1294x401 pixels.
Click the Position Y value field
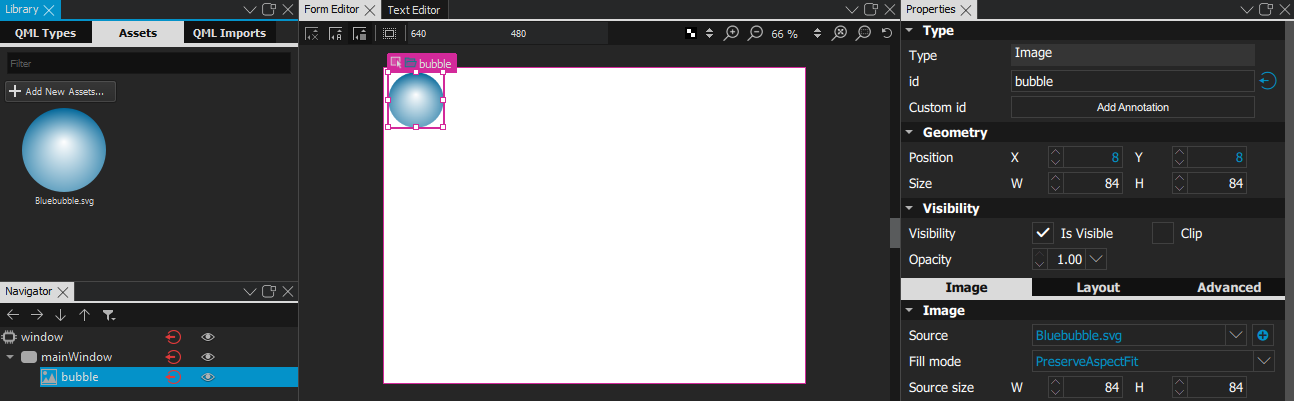[x=1219, y=157]
